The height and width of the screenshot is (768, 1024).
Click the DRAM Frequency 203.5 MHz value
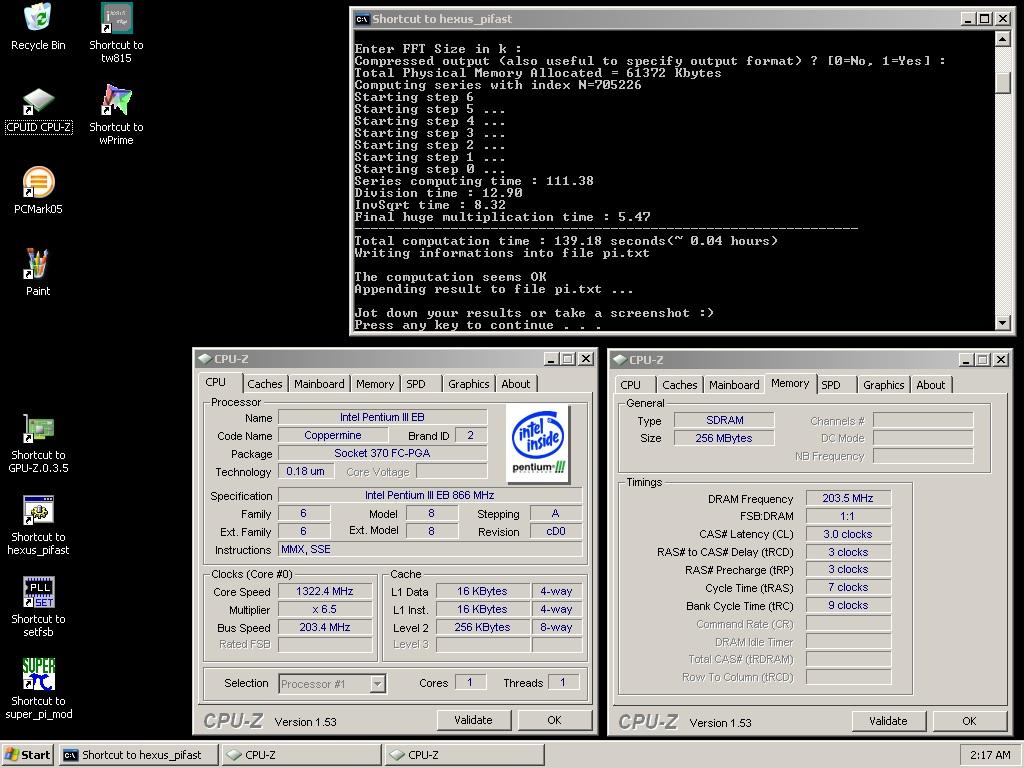tap(848, 498)
